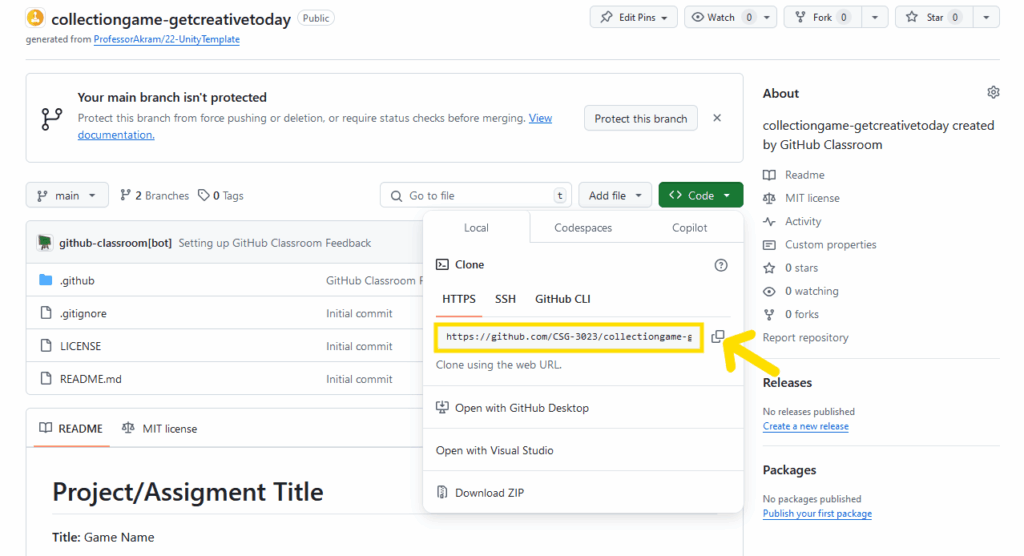This screenshot has height=556, width=1024.
Task: Select the README tab below file list
Action: click(71, 429)
